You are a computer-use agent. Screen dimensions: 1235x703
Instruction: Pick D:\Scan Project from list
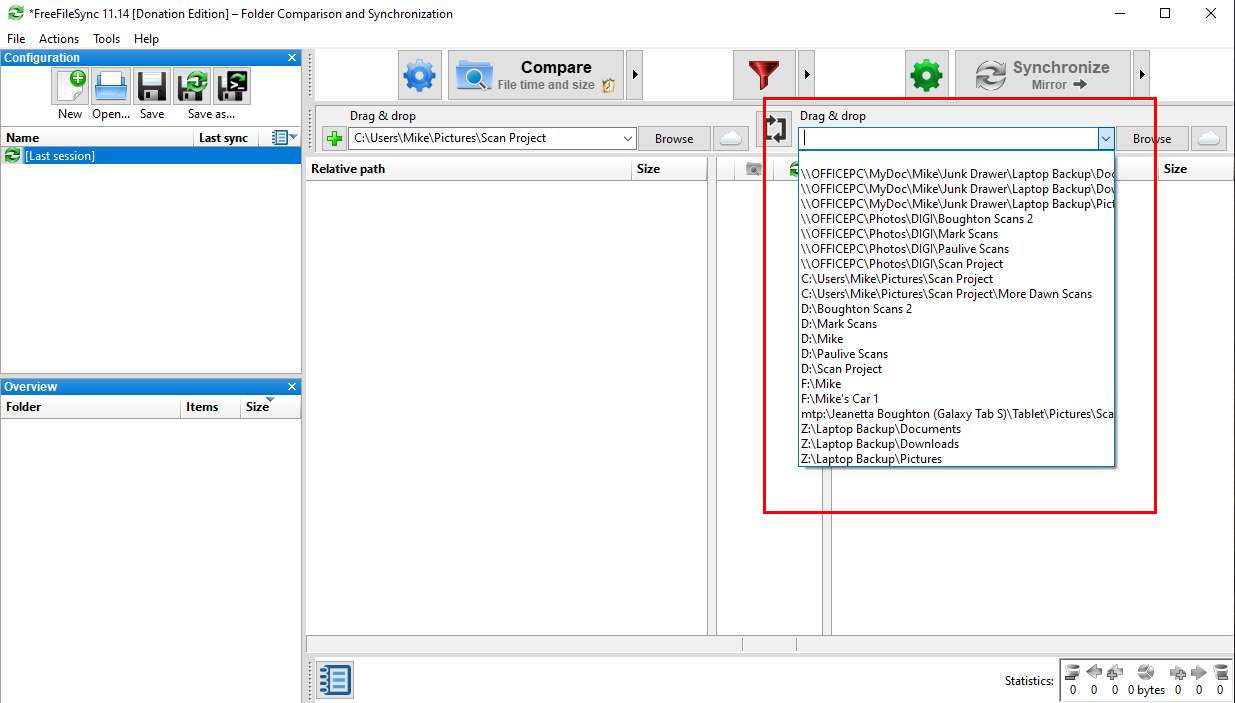tap(956, 369)
